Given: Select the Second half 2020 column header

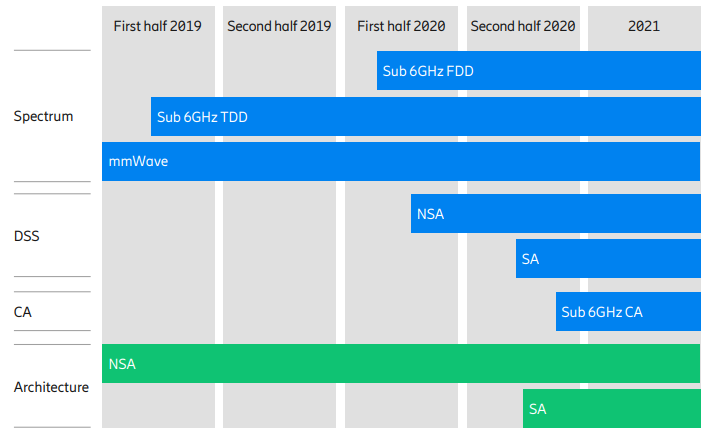Looking at the screenshot, I should [x=523, y=26].
